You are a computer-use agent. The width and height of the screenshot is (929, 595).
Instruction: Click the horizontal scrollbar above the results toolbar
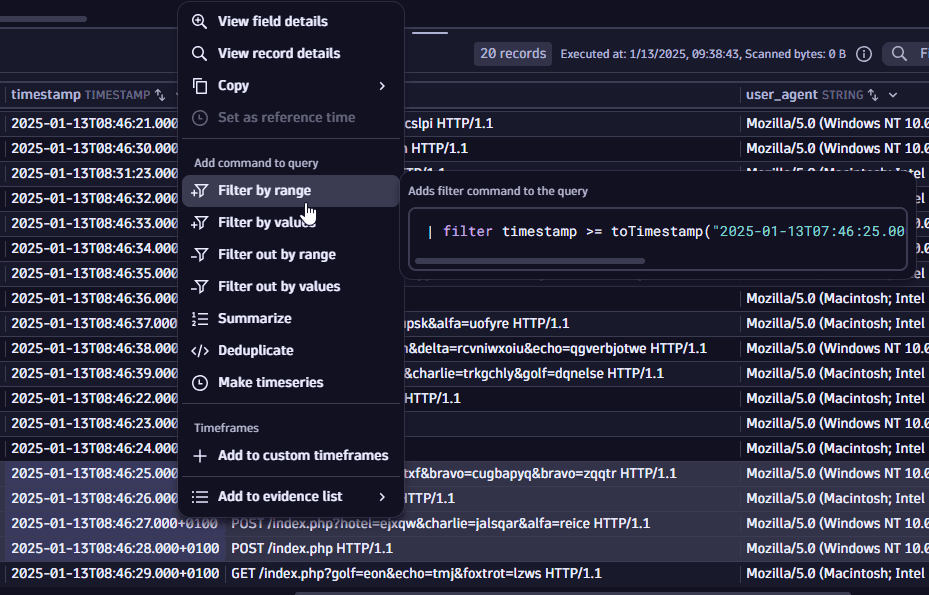tap(43, 19)
